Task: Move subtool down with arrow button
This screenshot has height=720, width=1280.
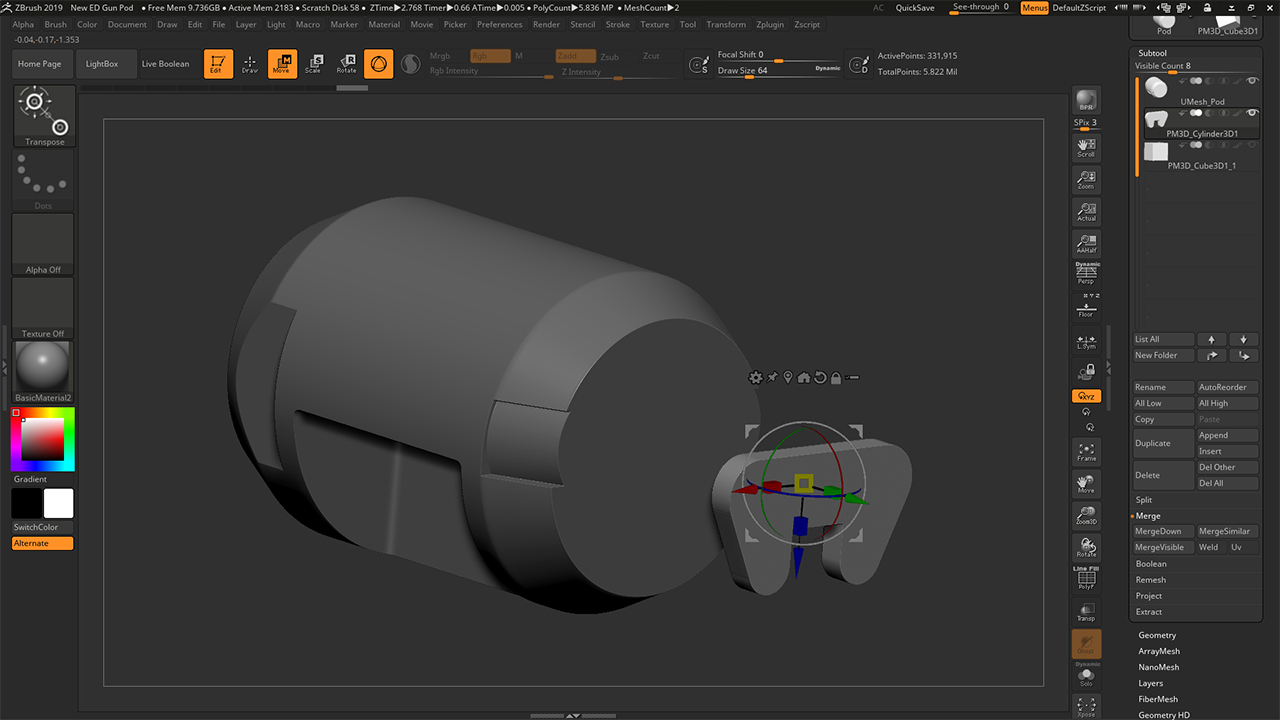Action: (x=1243, y=339)
